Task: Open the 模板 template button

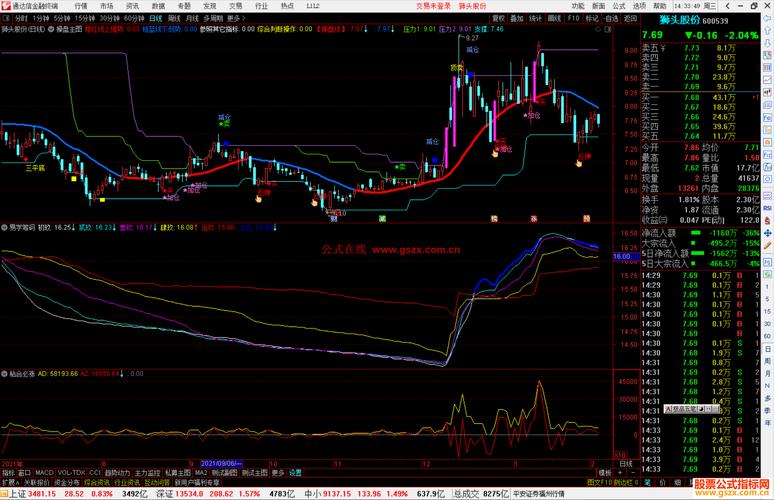Action: (605, 473)
